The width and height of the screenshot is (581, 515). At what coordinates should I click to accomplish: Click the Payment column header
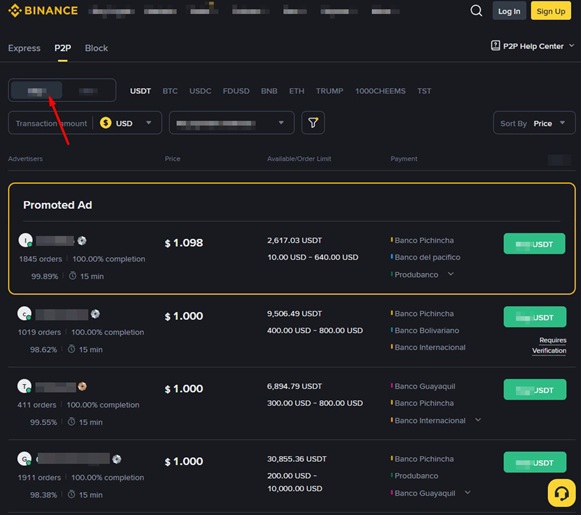pos(404,159)
